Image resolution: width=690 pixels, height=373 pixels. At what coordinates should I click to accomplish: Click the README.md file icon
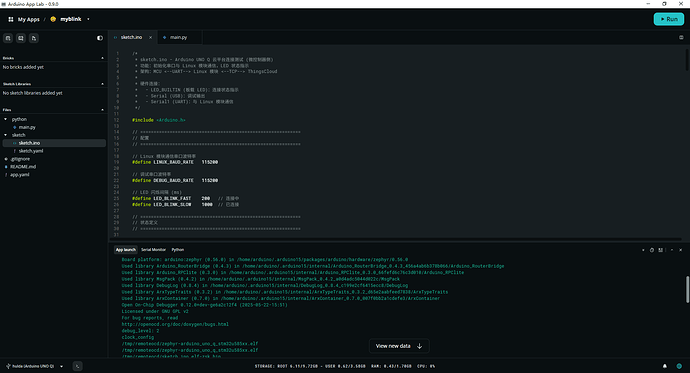(x=6, y=167)
